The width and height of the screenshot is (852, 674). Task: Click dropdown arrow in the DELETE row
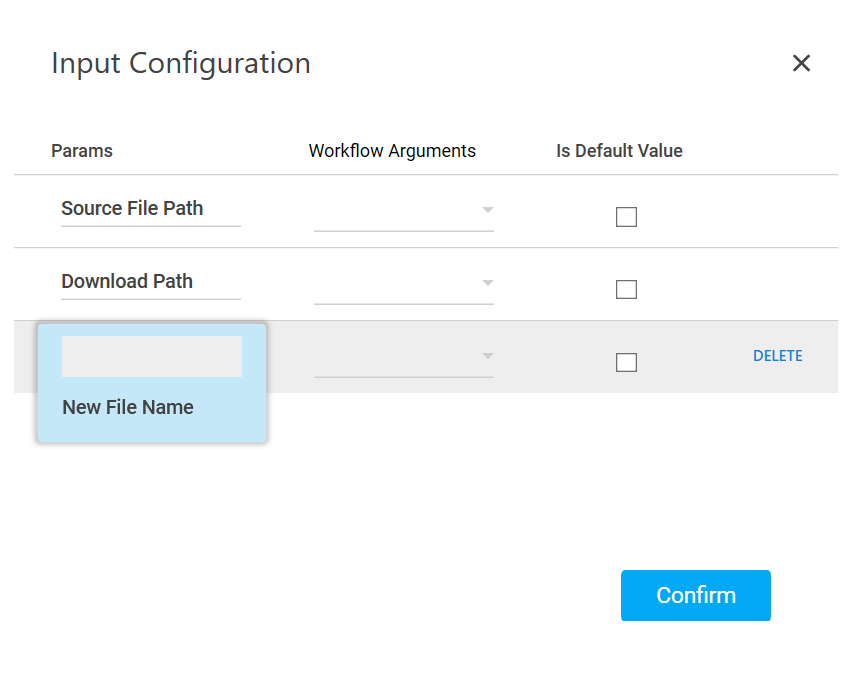[487, 356]
